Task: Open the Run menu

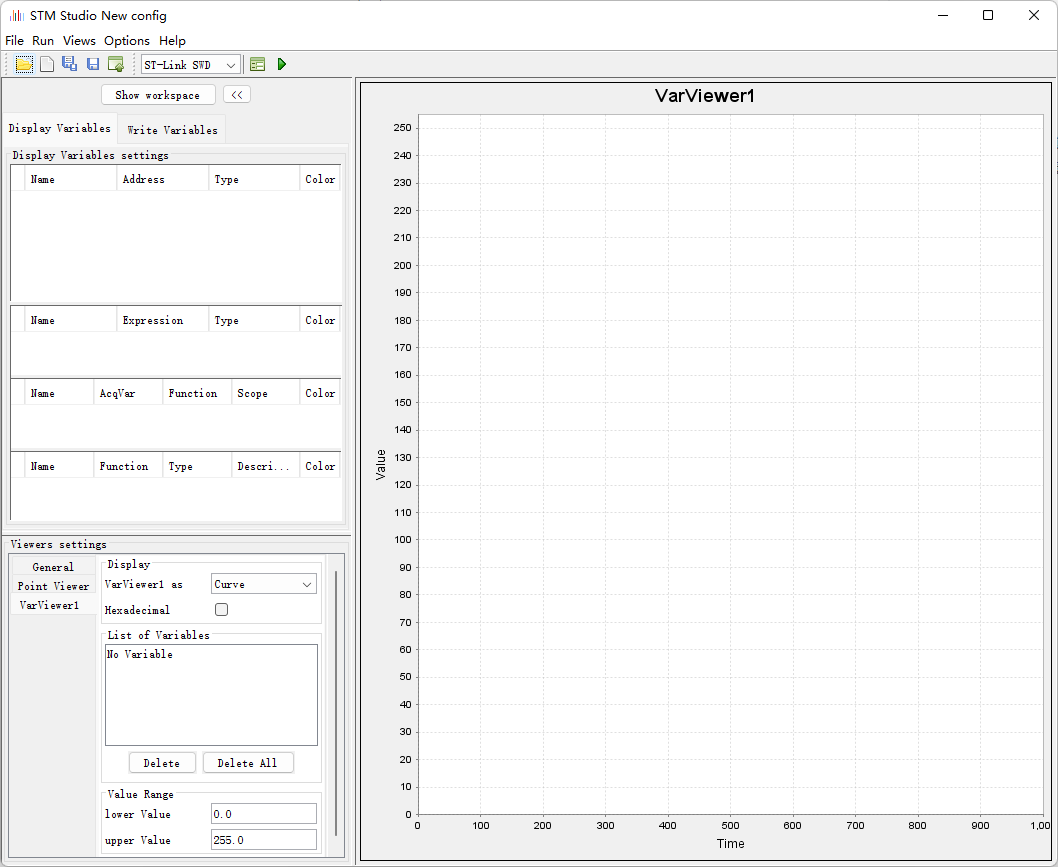Action: [43, 40]
